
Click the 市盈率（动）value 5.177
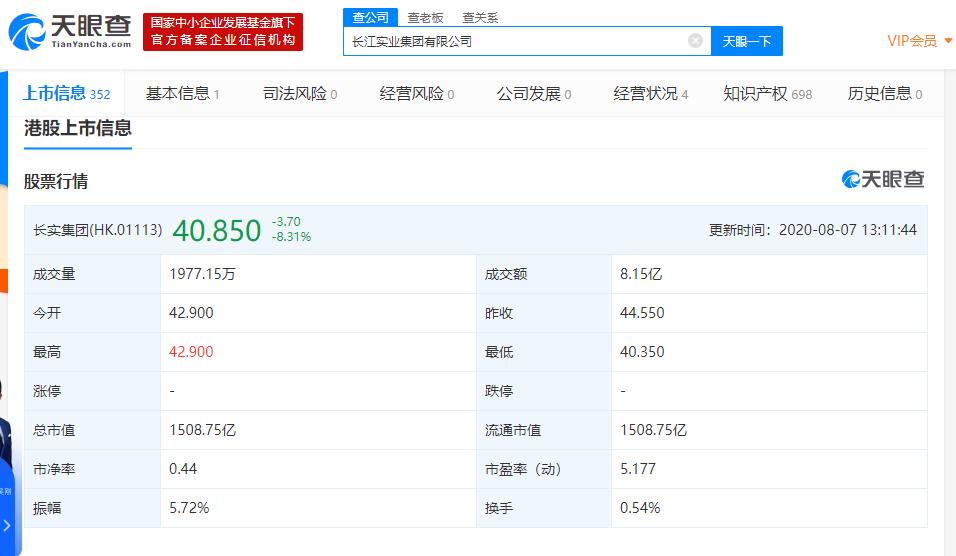coord(638,469)
